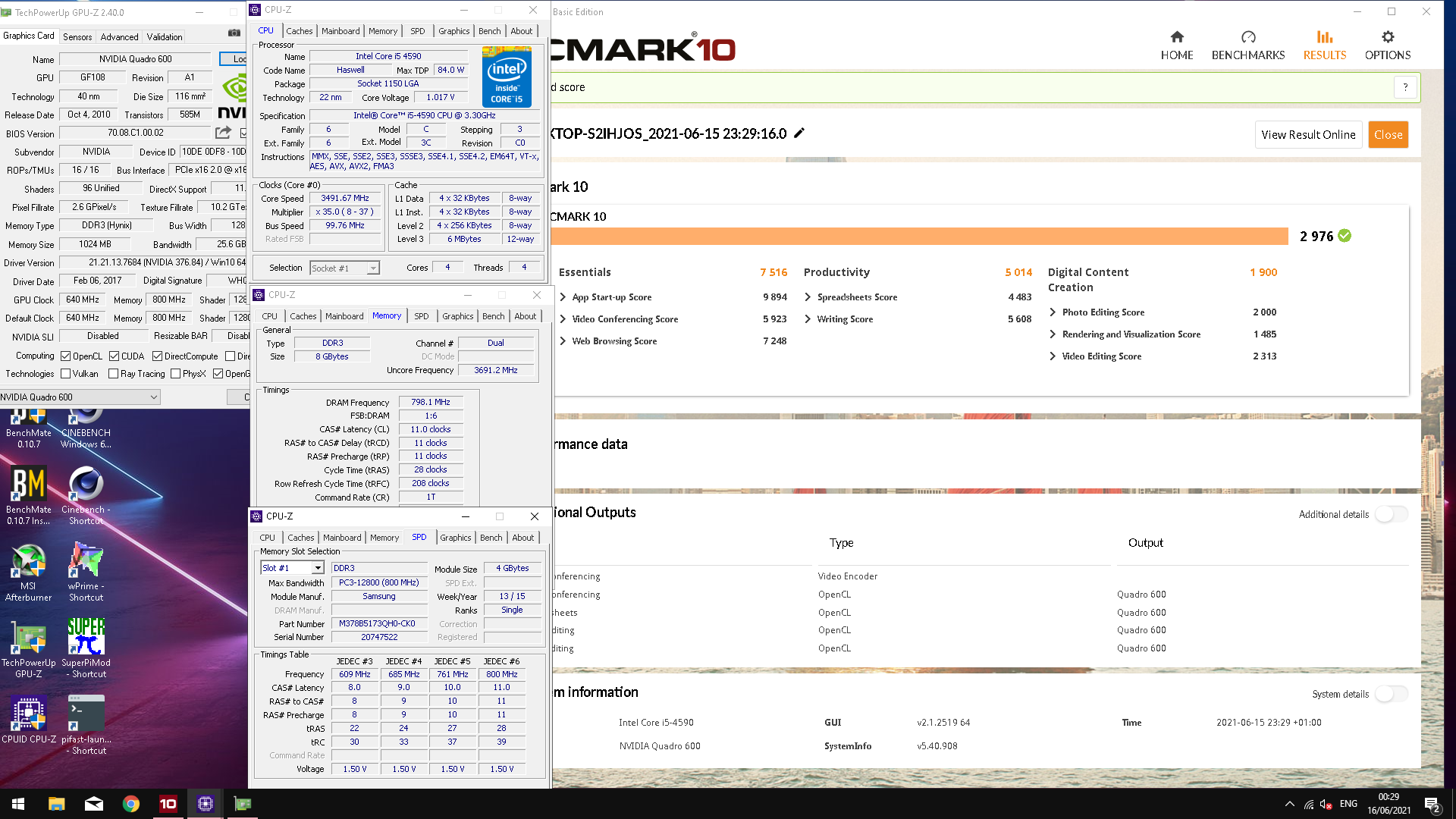Click Intel Core i5 inside logo
1456x819 pixels.
pos(507,77)
